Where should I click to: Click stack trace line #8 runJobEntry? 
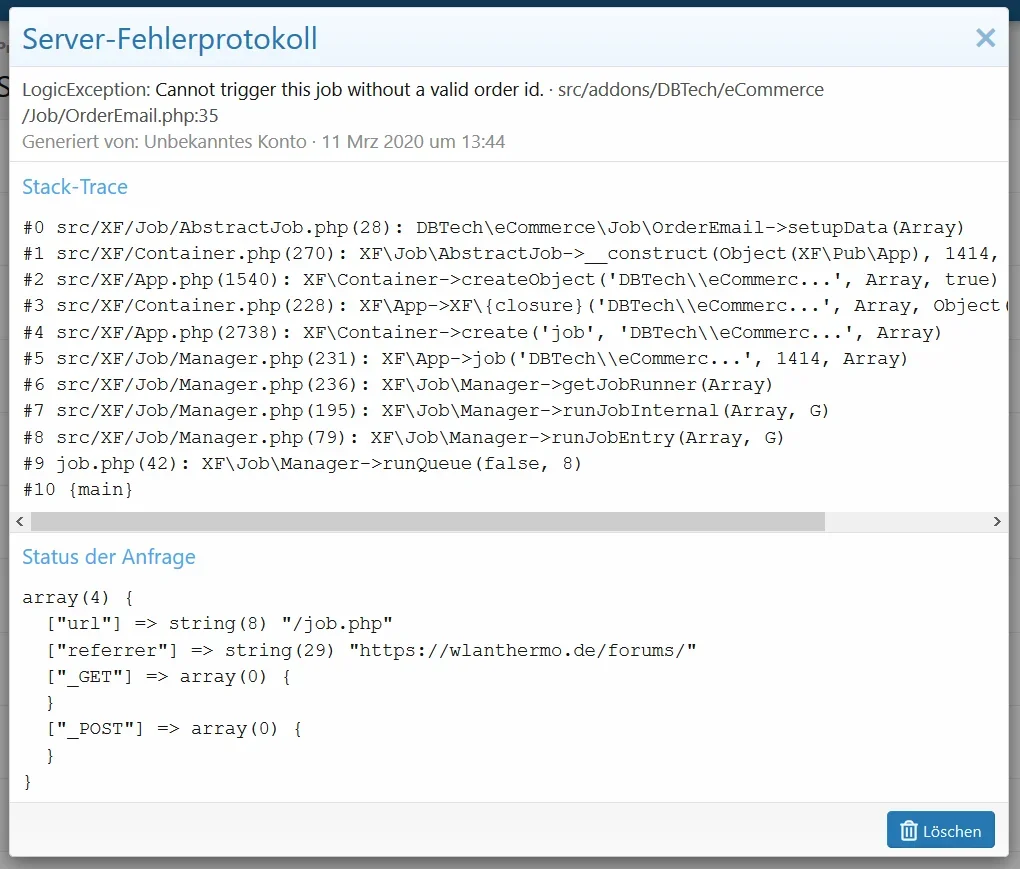[403, 437]
